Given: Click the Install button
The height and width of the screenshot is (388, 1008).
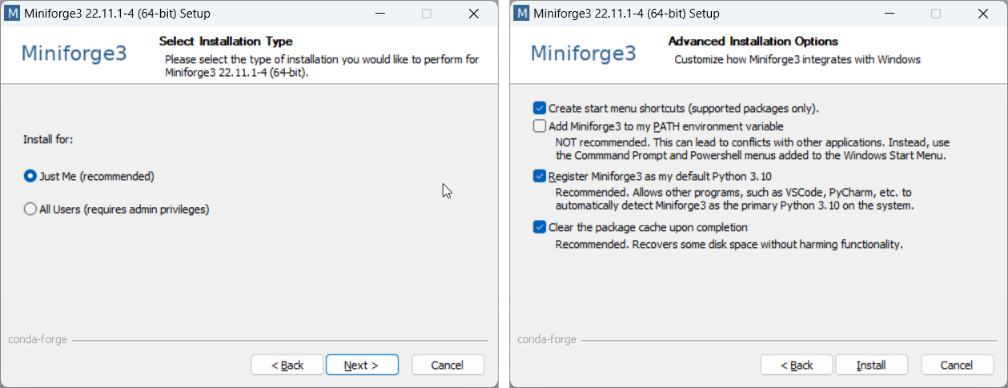Looking at the screenshot, I should pyautogui.click(x=871, y=365).
